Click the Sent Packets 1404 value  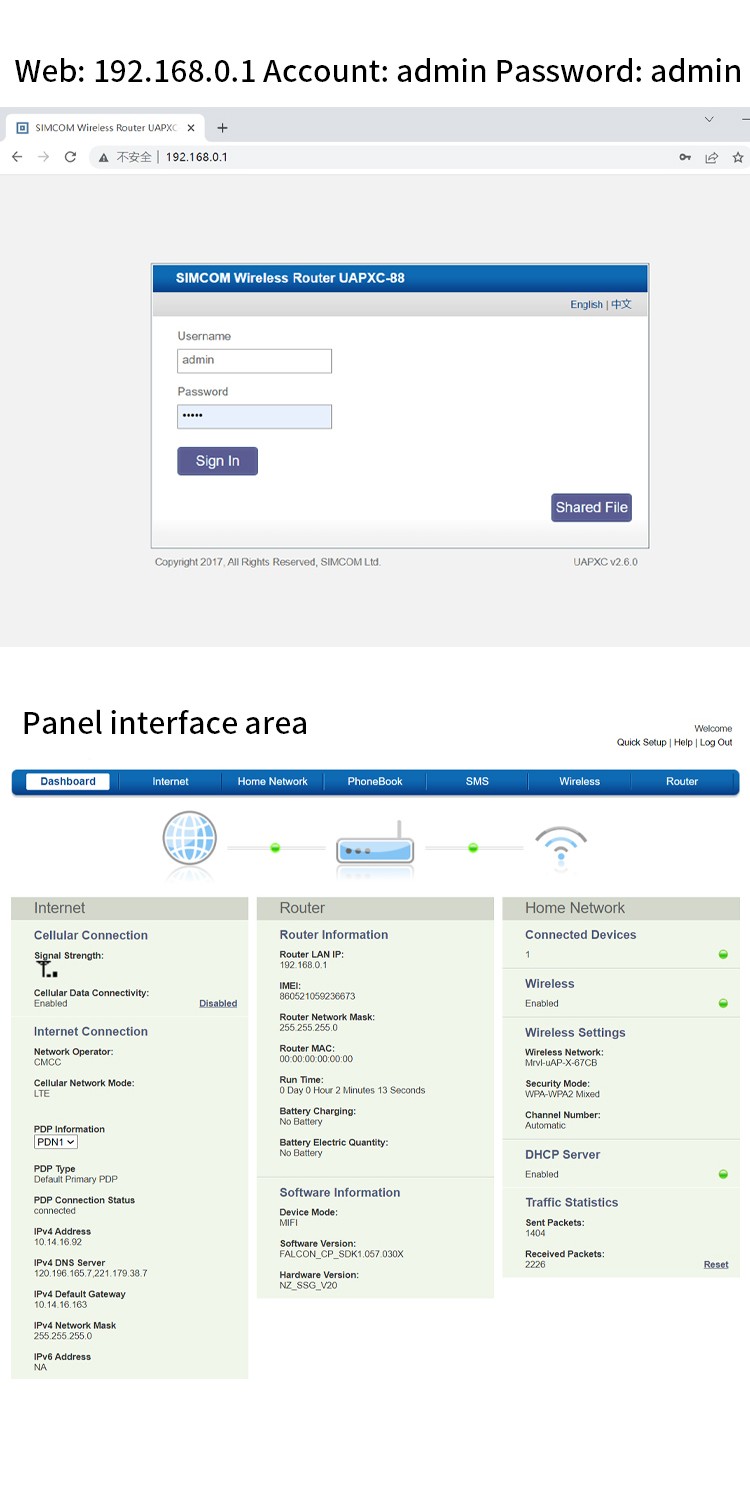tap(535, 1234)
